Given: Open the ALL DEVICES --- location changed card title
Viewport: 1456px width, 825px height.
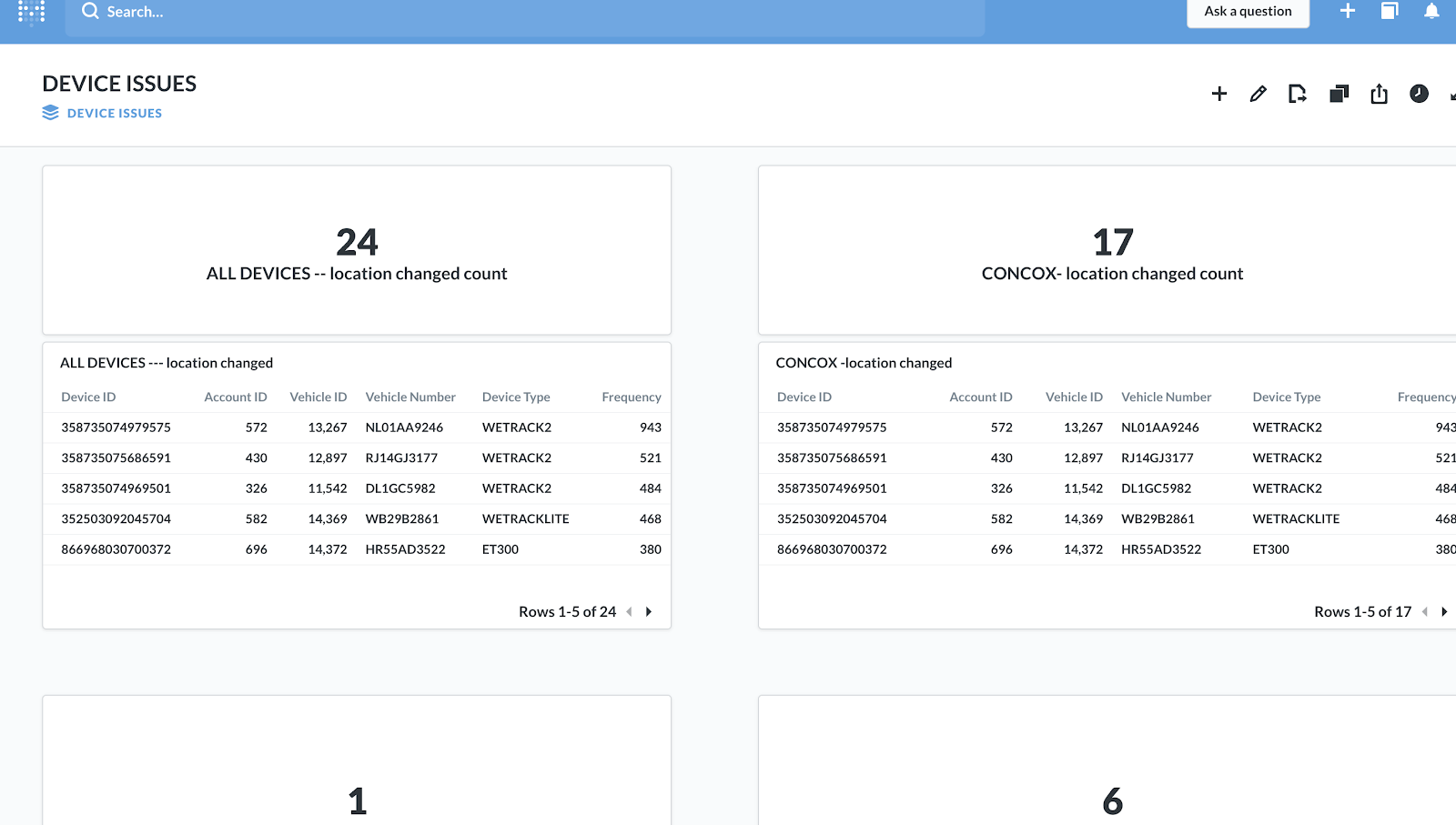Looking at the screenshot, I should pos(167,363).
